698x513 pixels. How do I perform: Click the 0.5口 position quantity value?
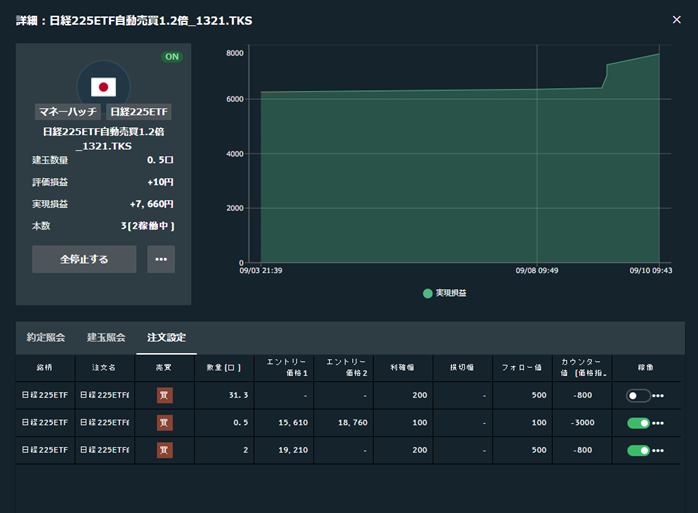pos(160,160)
